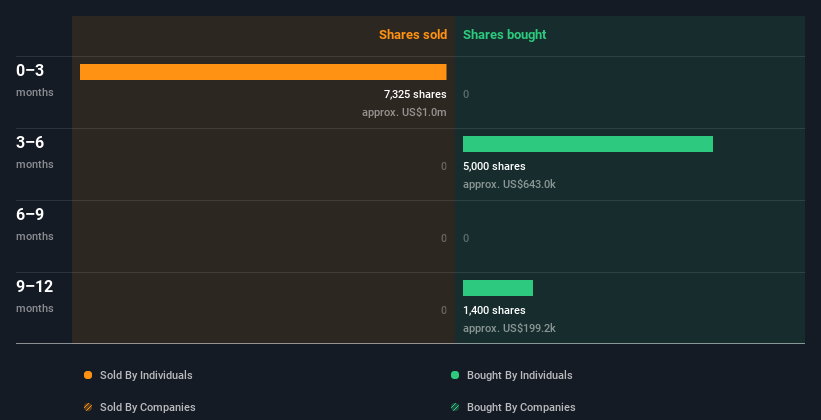Click the green 3–6 months shares bought bar
Viewport: 821px width, 420px height.
click(587, 144)
